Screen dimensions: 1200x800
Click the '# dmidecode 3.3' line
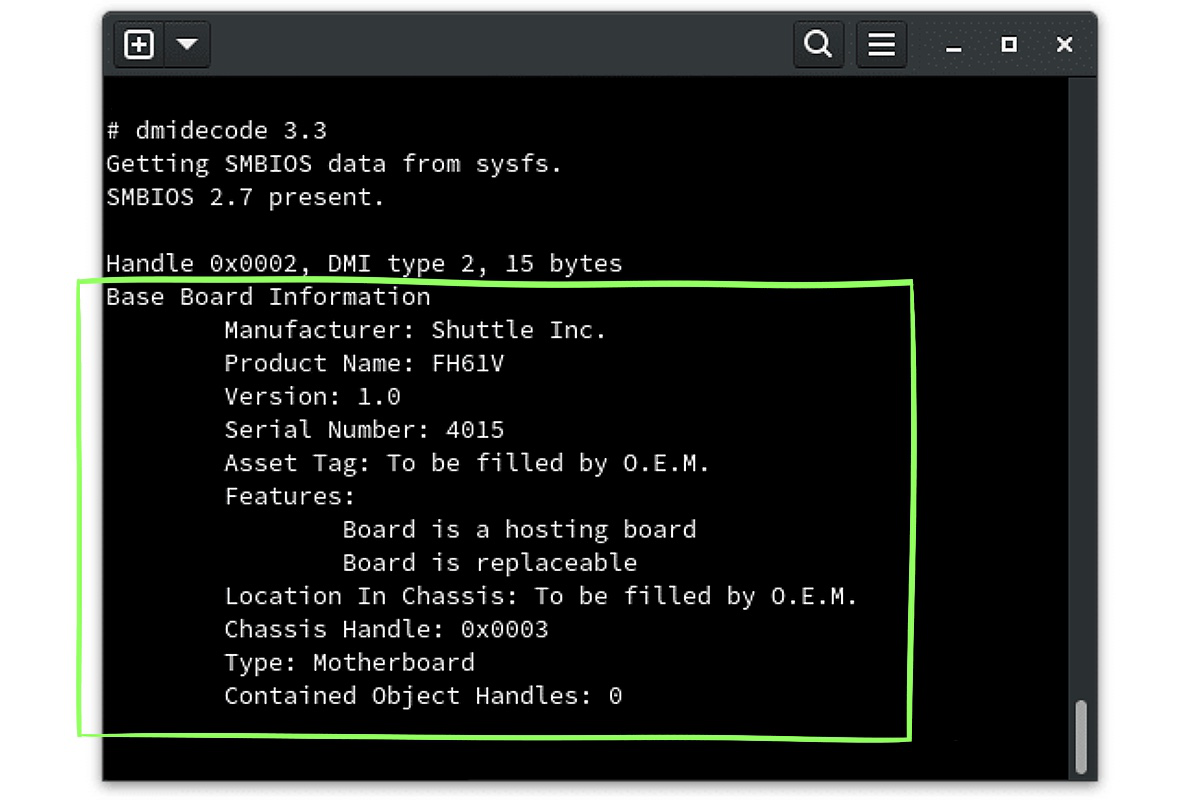tap(217, 131)
